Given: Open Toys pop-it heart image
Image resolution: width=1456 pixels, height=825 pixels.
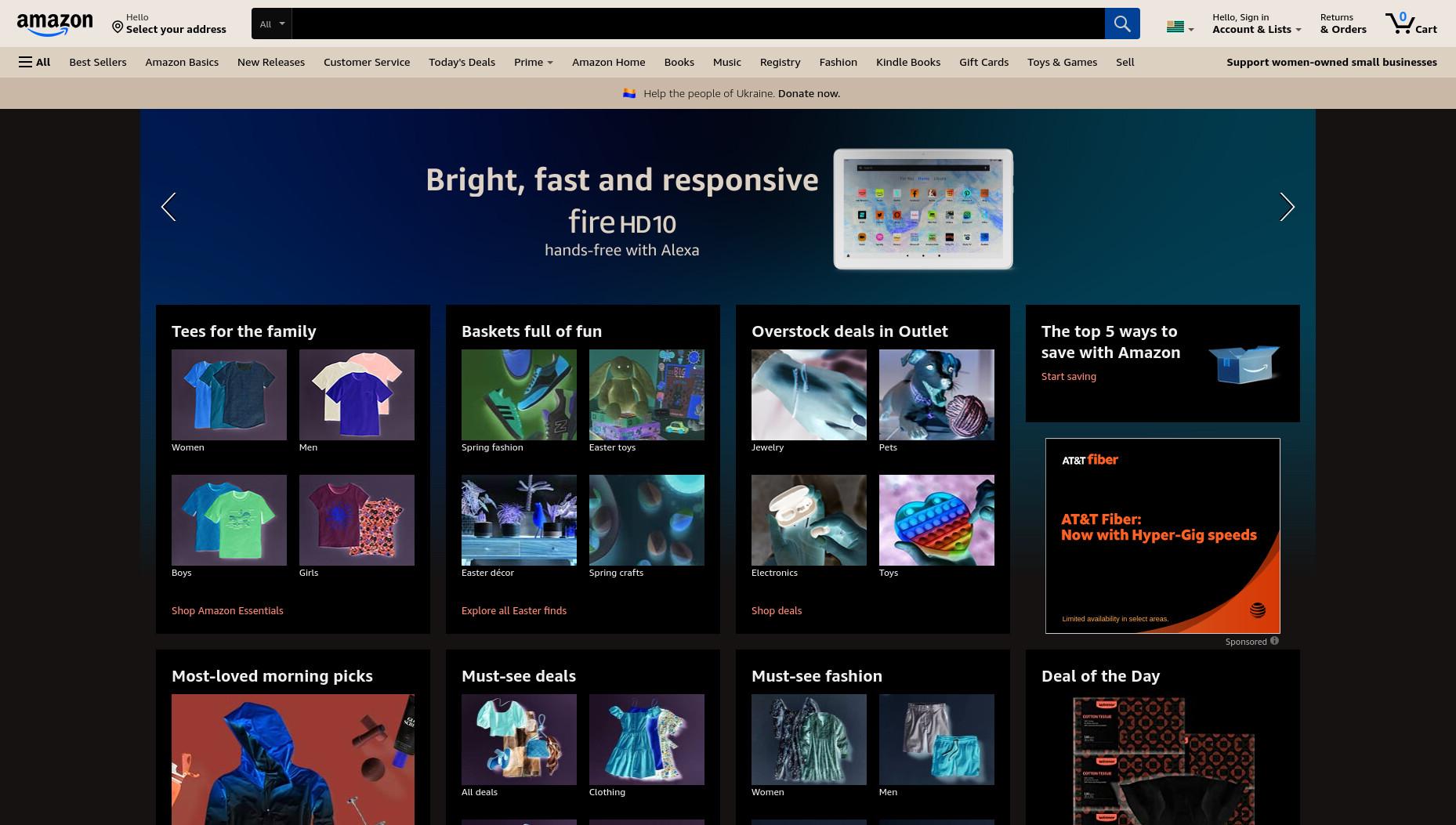Looking at the screenshot, I should pyautogui.click(x=936, y=520).
